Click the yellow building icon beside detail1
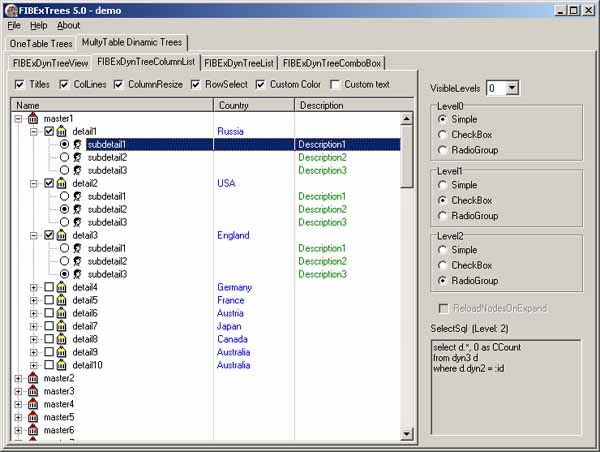Screen dimensions: 600x452 [x=62, y=132]
